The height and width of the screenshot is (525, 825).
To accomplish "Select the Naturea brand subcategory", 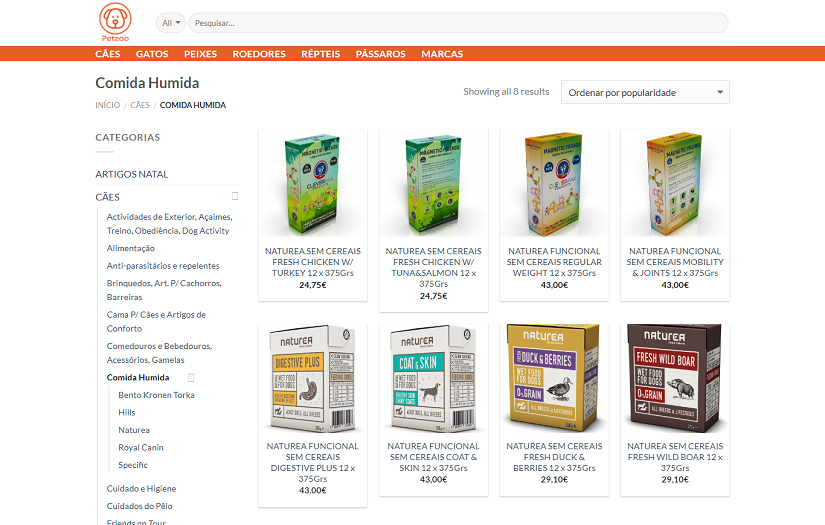I will (134, 430).
